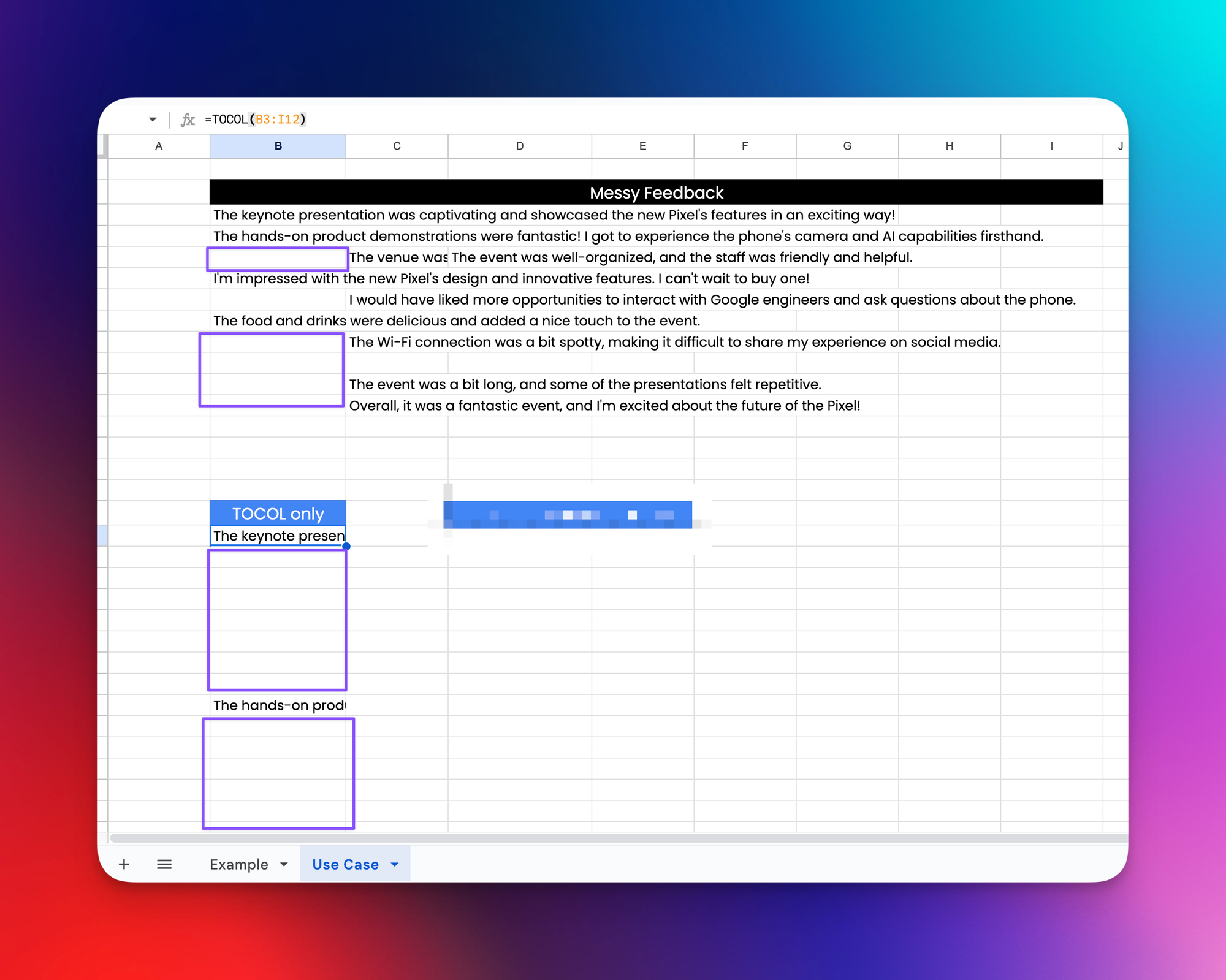Image resolution: width=1226 pixels, height=980 pixels.
Task: Click the select-all corner box
Action: pos(103,146)
